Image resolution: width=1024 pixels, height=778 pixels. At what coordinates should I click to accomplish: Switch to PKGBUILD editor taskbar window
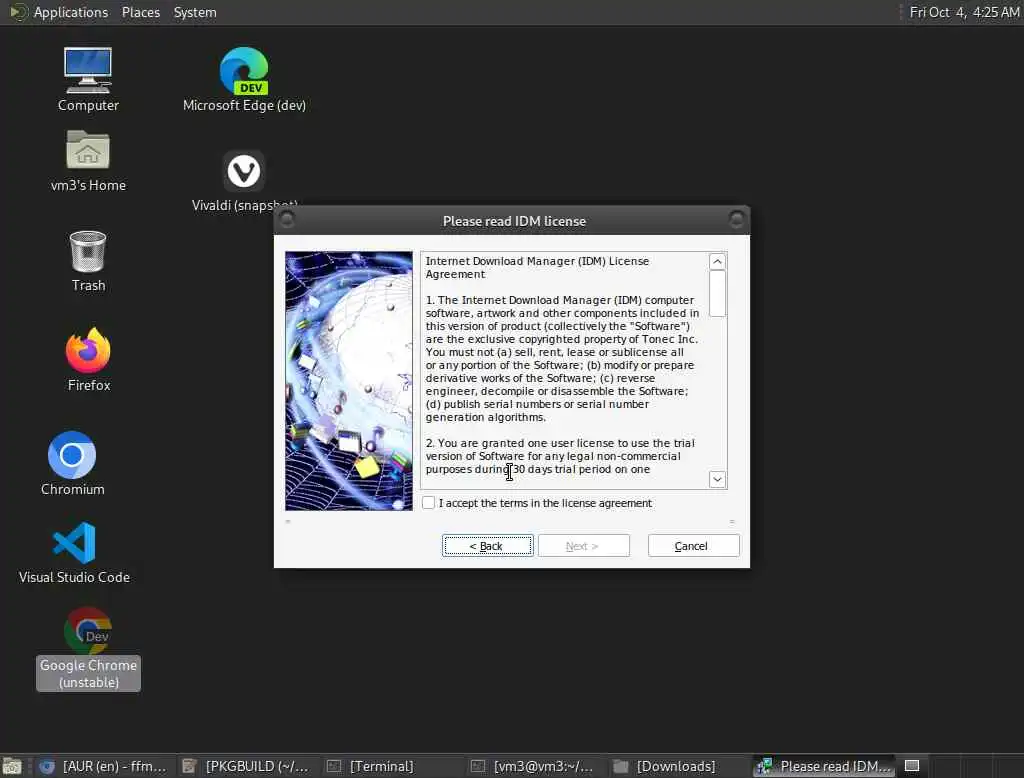[247, 766]
